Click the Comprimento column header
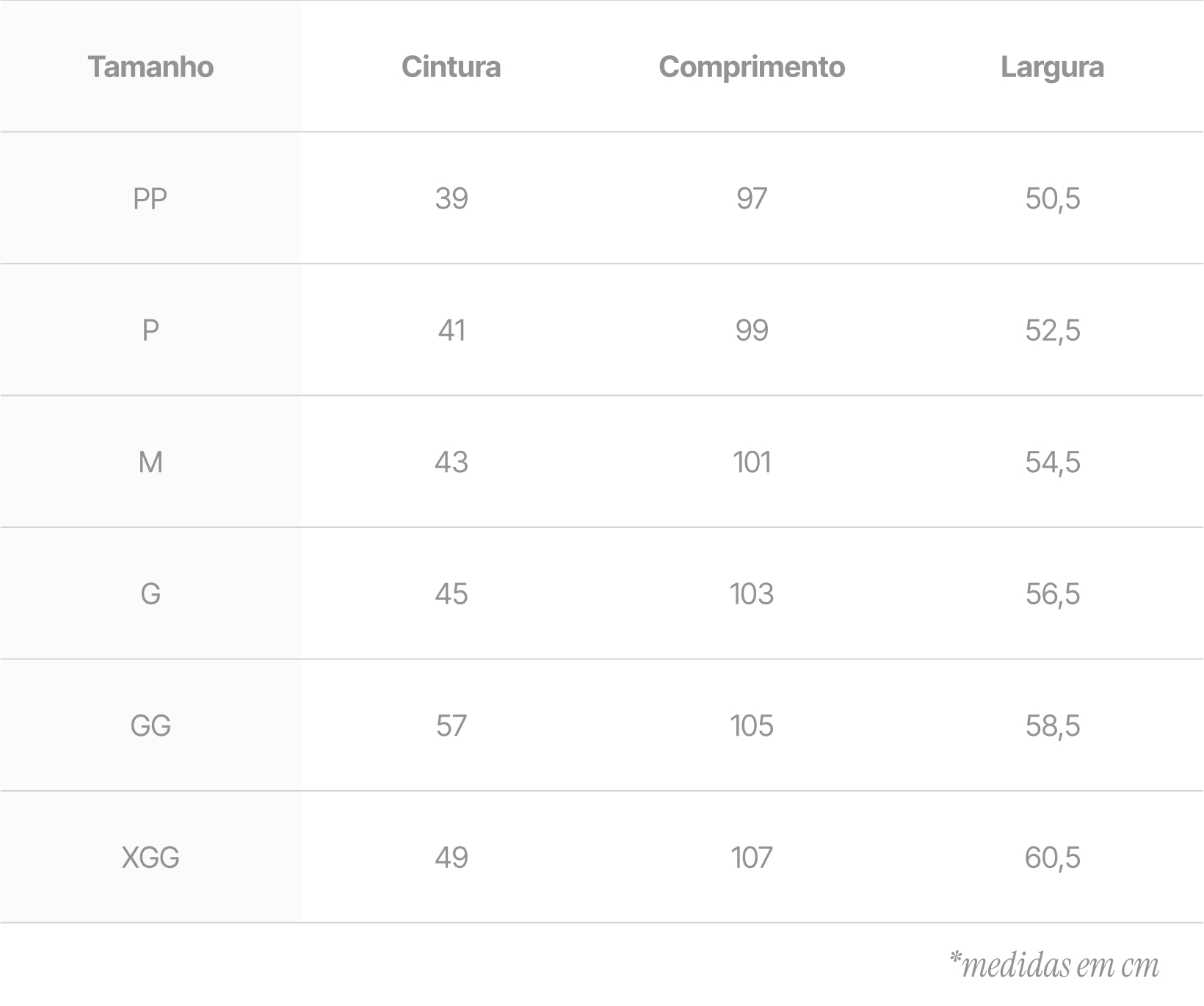Image resolution: width=1204 pixels, height=1006 pixels. [752, 67]
